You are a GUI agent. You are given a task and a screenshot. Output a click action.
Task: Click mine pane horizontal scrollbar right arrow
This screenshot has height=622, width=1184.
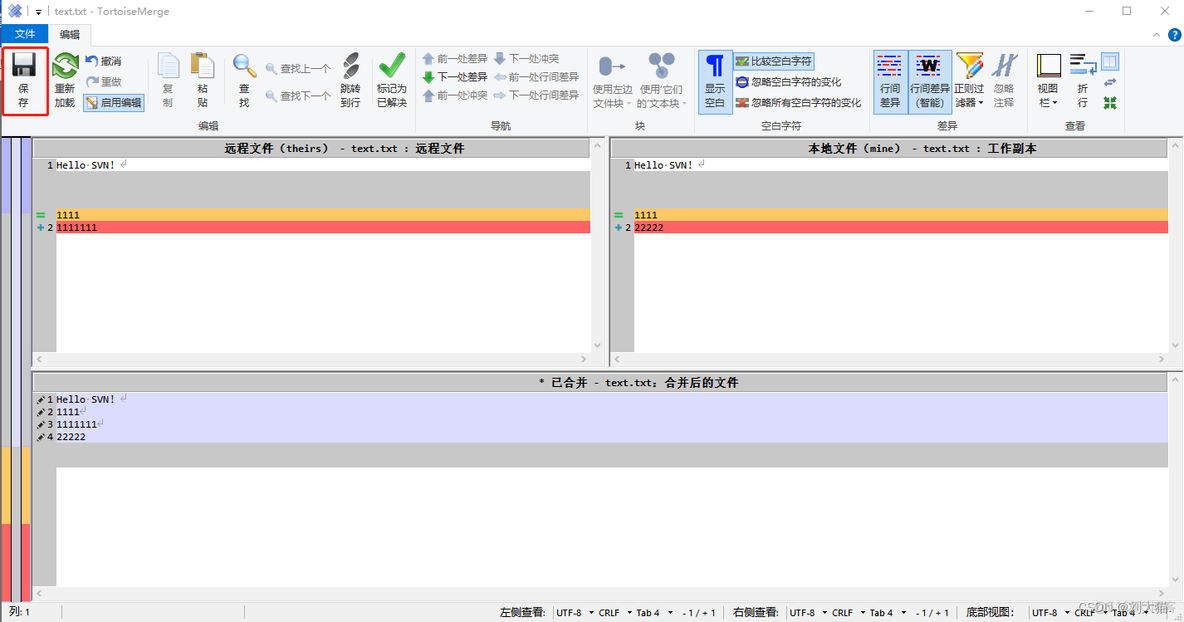1161,359
